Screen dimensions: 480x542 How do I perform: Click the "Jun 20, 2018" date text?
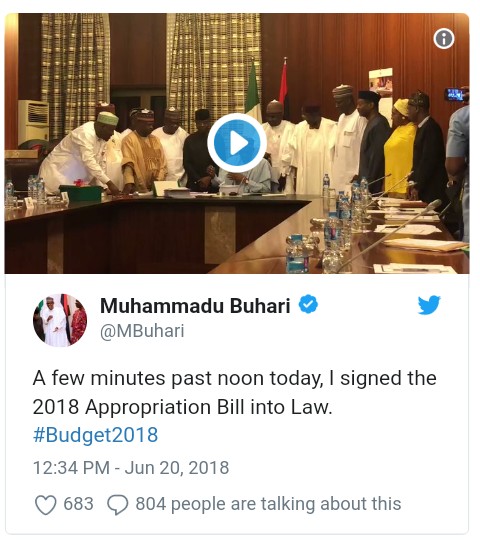coord(177,468)
